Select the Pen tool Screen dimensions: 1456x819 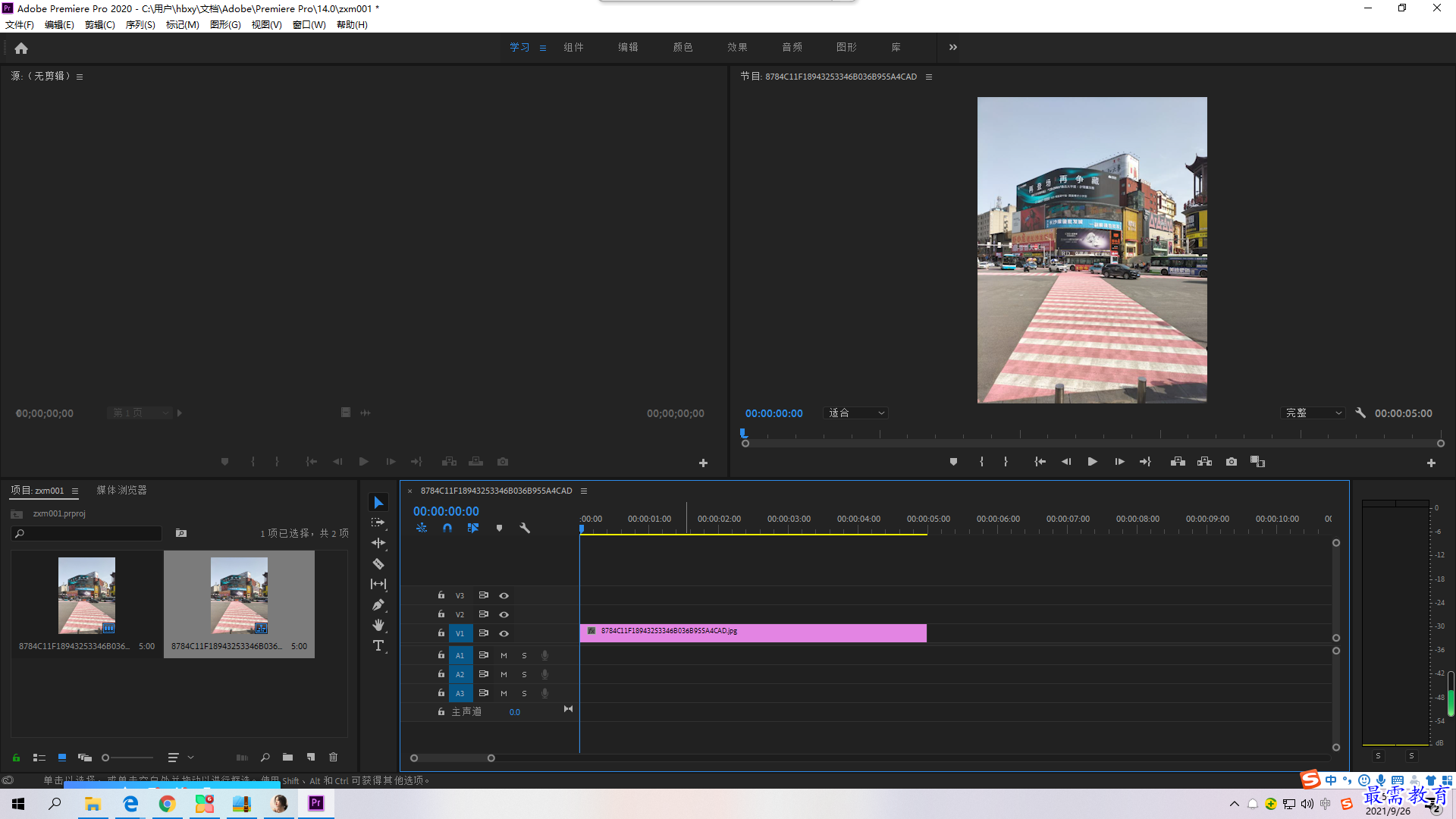[x=378, y=604]
